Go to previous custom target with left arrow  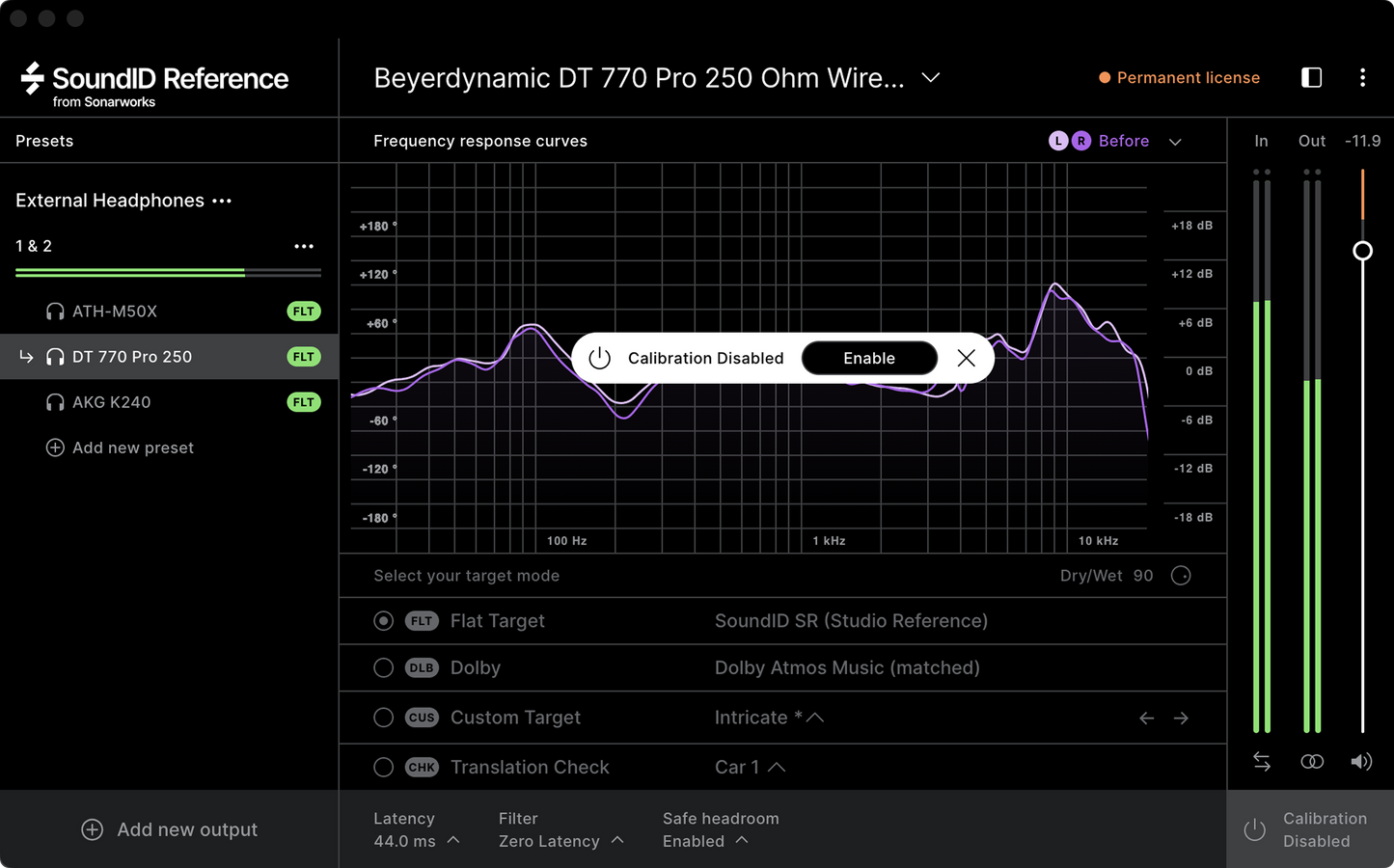(1146, 718)
